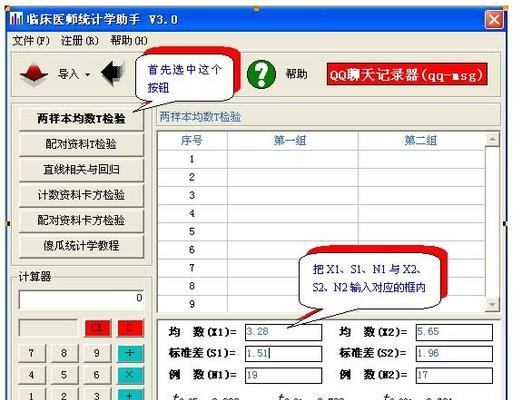Click the 例数(N2) input field
The width and height of the screenshot is (522, 400).
pyautogui.click(x=454, y=375)
